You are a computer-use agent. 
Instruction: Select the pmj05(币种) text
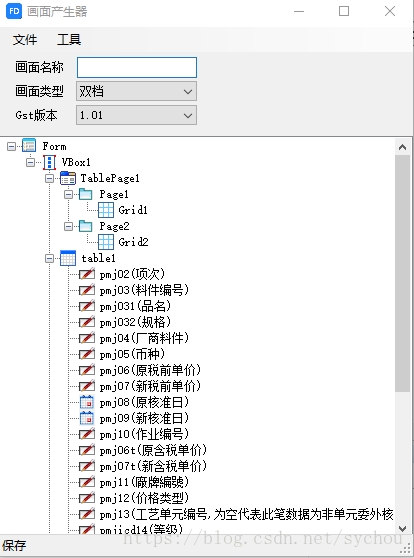pyautogui.click(x=132, y=354)
